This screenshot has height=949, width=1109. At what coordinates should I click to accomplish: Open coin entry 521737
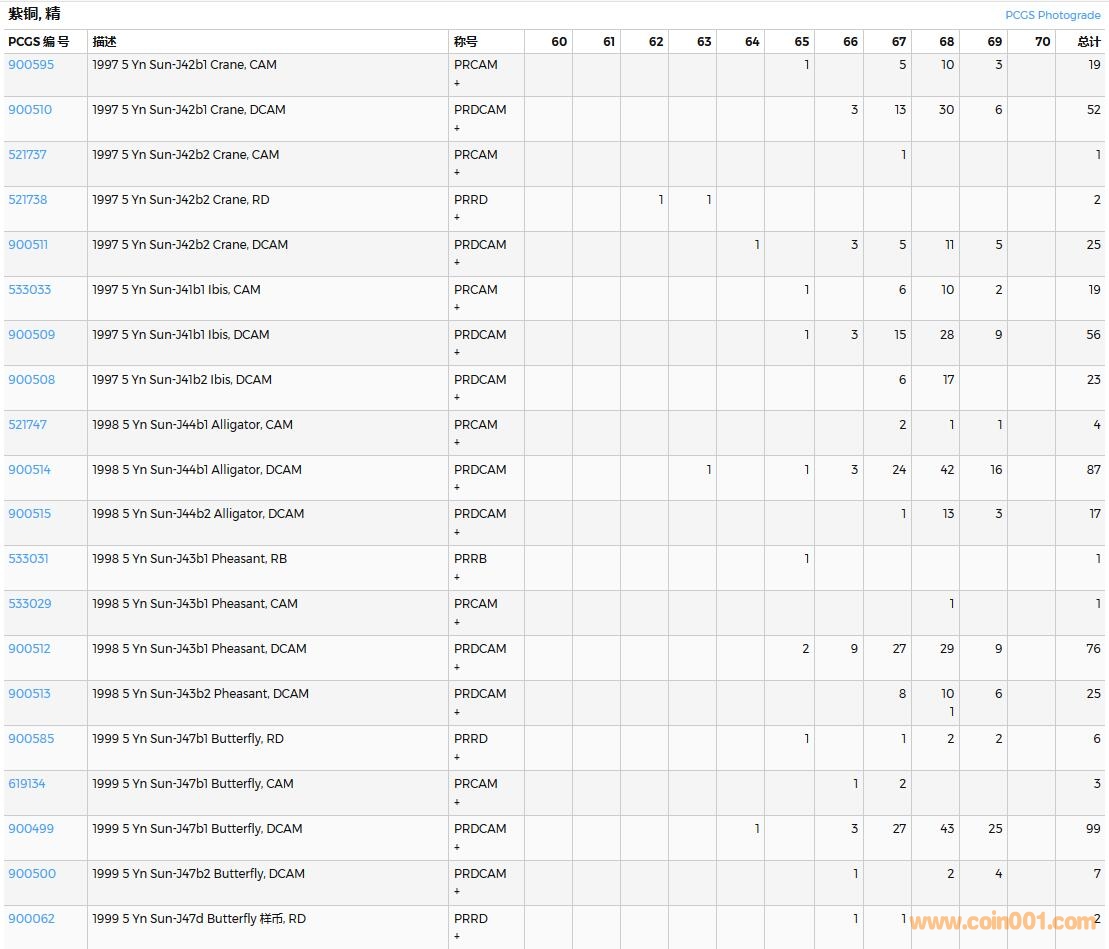pyautogui.click(x=28, y=155)
